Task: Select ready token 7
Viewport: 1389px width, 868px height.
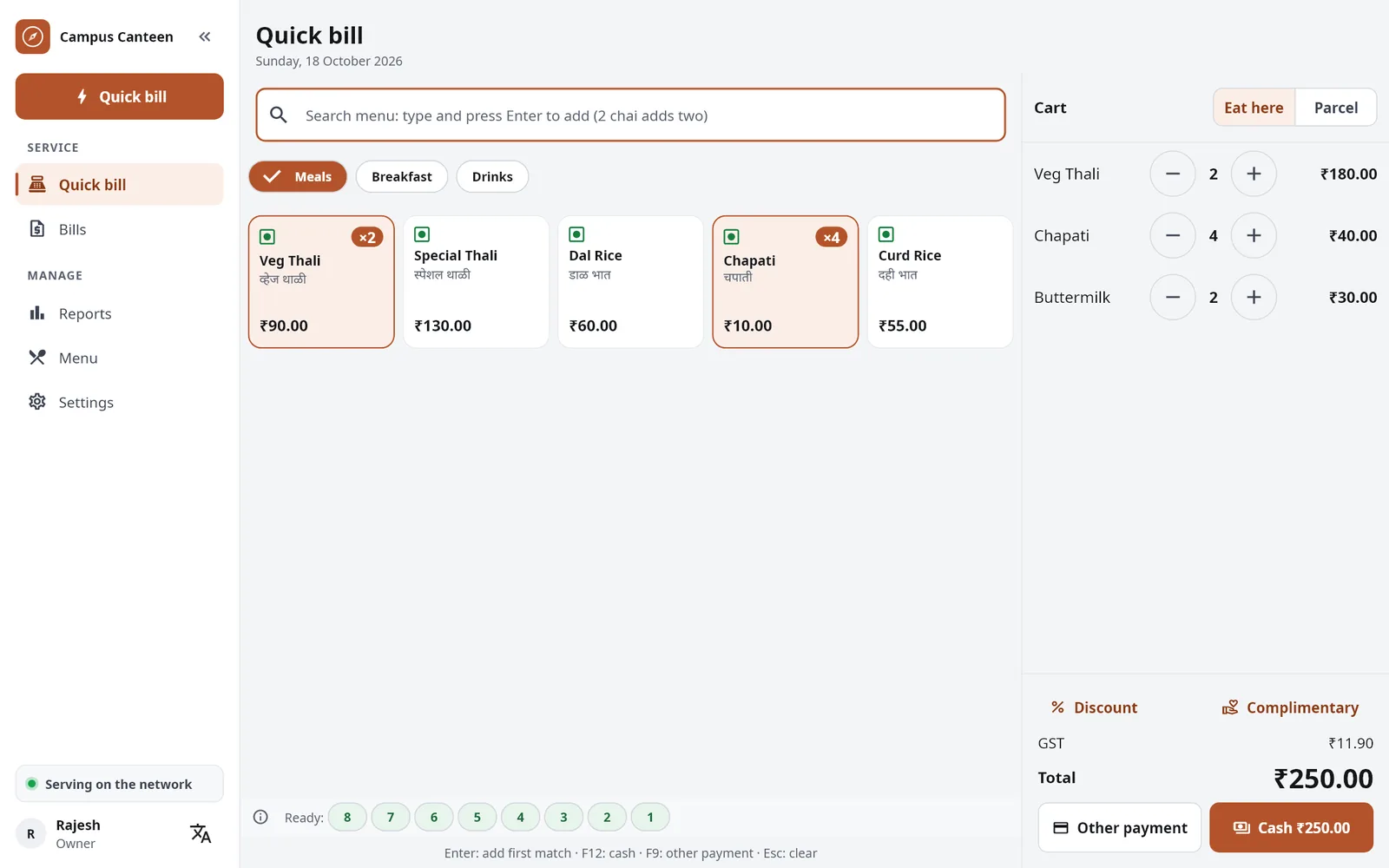Action: click(391, 817)
